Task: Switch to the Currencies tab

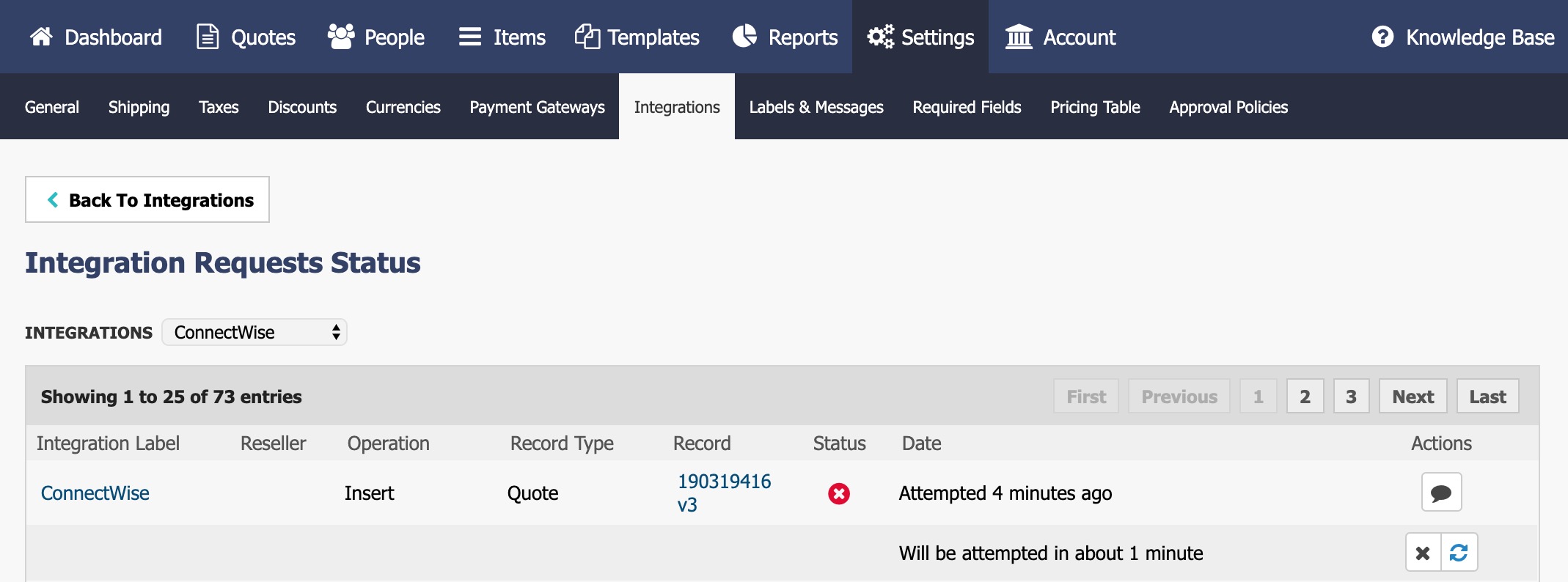Action: click(403, 107)
